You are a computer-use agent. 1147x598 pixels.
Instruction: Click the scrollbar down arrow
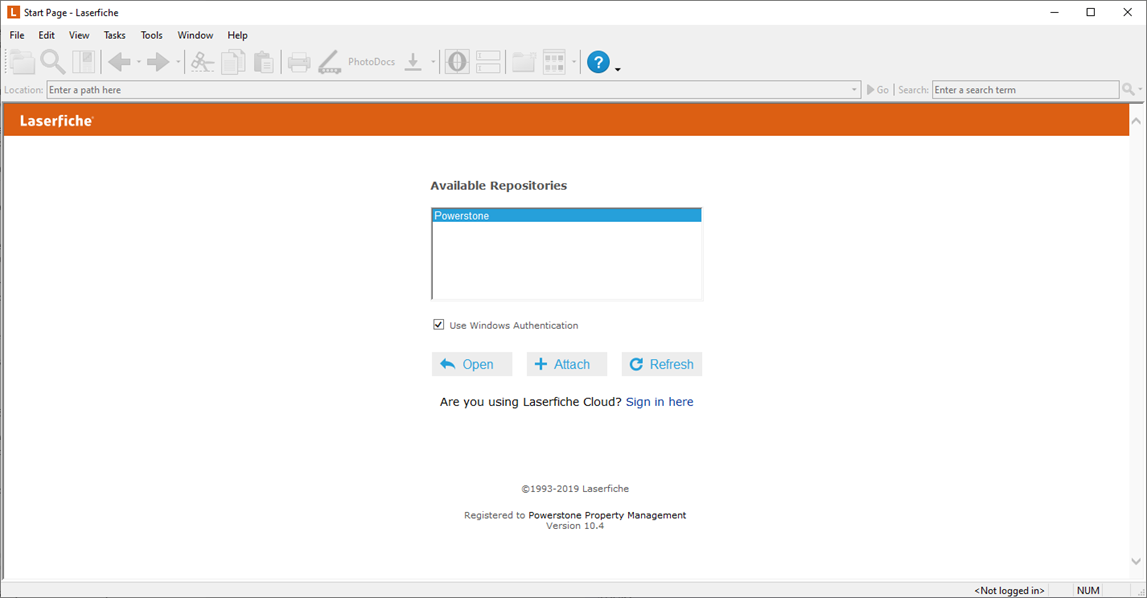[x=1136, y=561]
